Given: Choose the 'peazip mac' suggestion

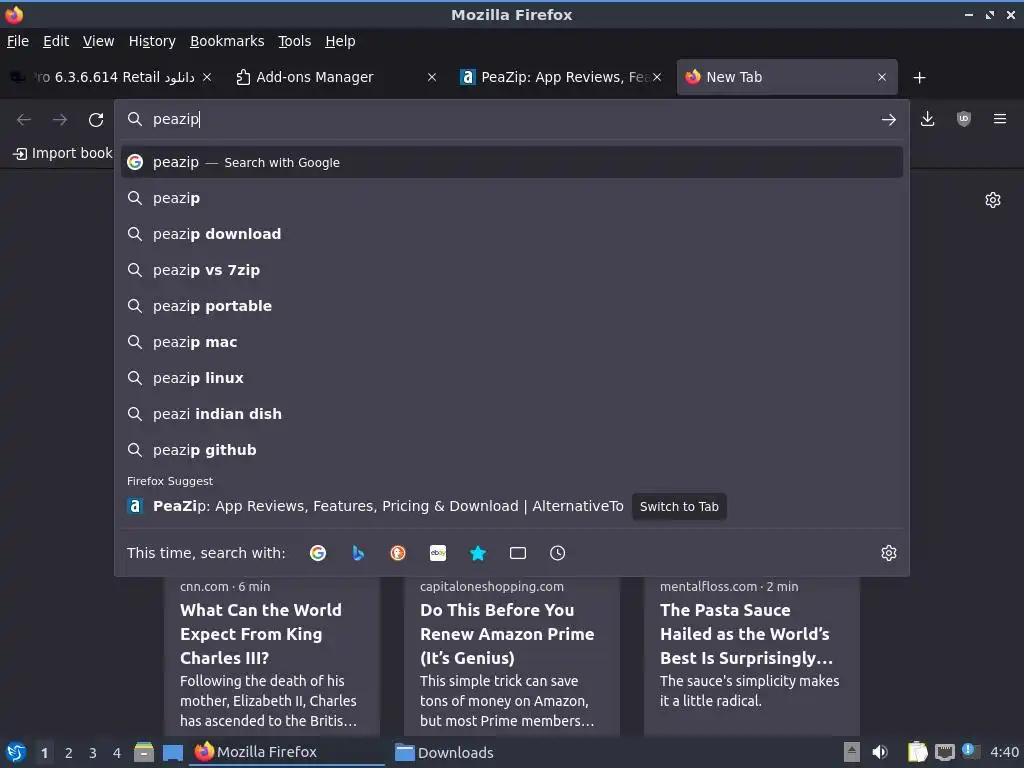Looking at the screenshot, I should coord(512,342).
